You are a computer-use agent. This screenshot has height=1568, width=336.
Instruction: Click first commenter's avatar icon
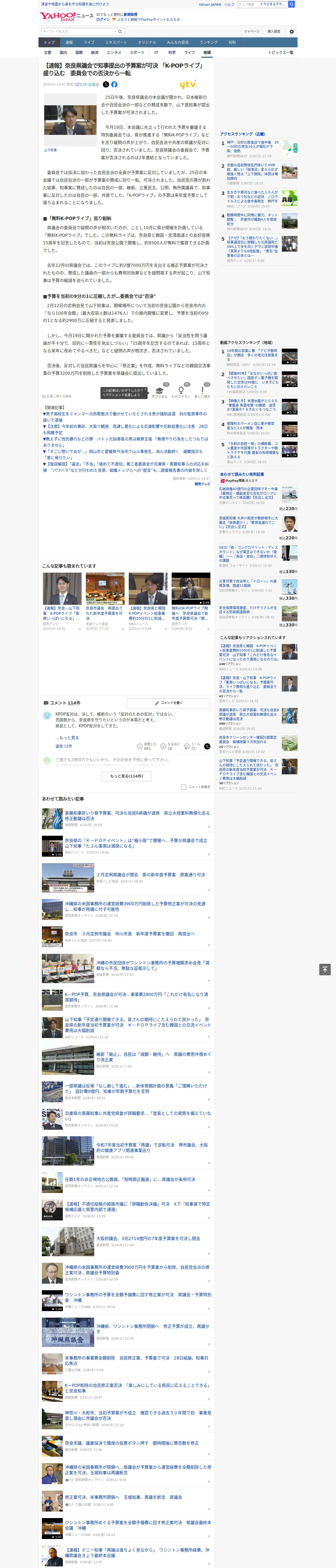click(47, 716)
